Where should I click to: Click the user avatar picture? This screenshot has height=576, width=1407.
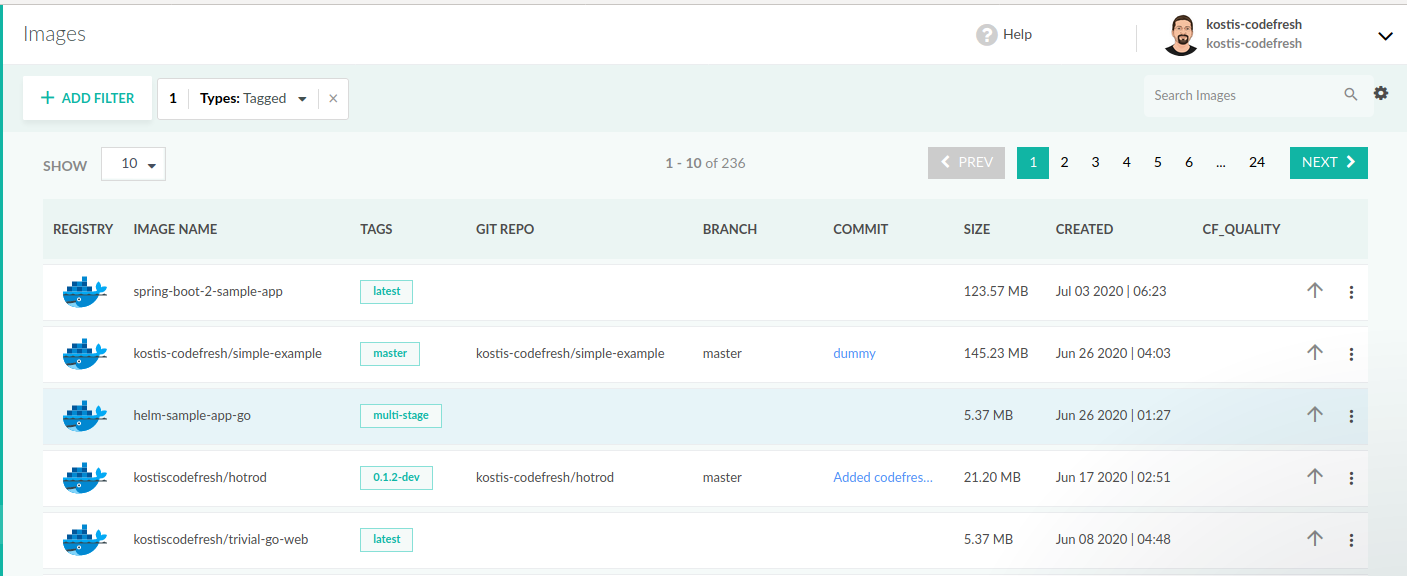(x=1180, y=35)
